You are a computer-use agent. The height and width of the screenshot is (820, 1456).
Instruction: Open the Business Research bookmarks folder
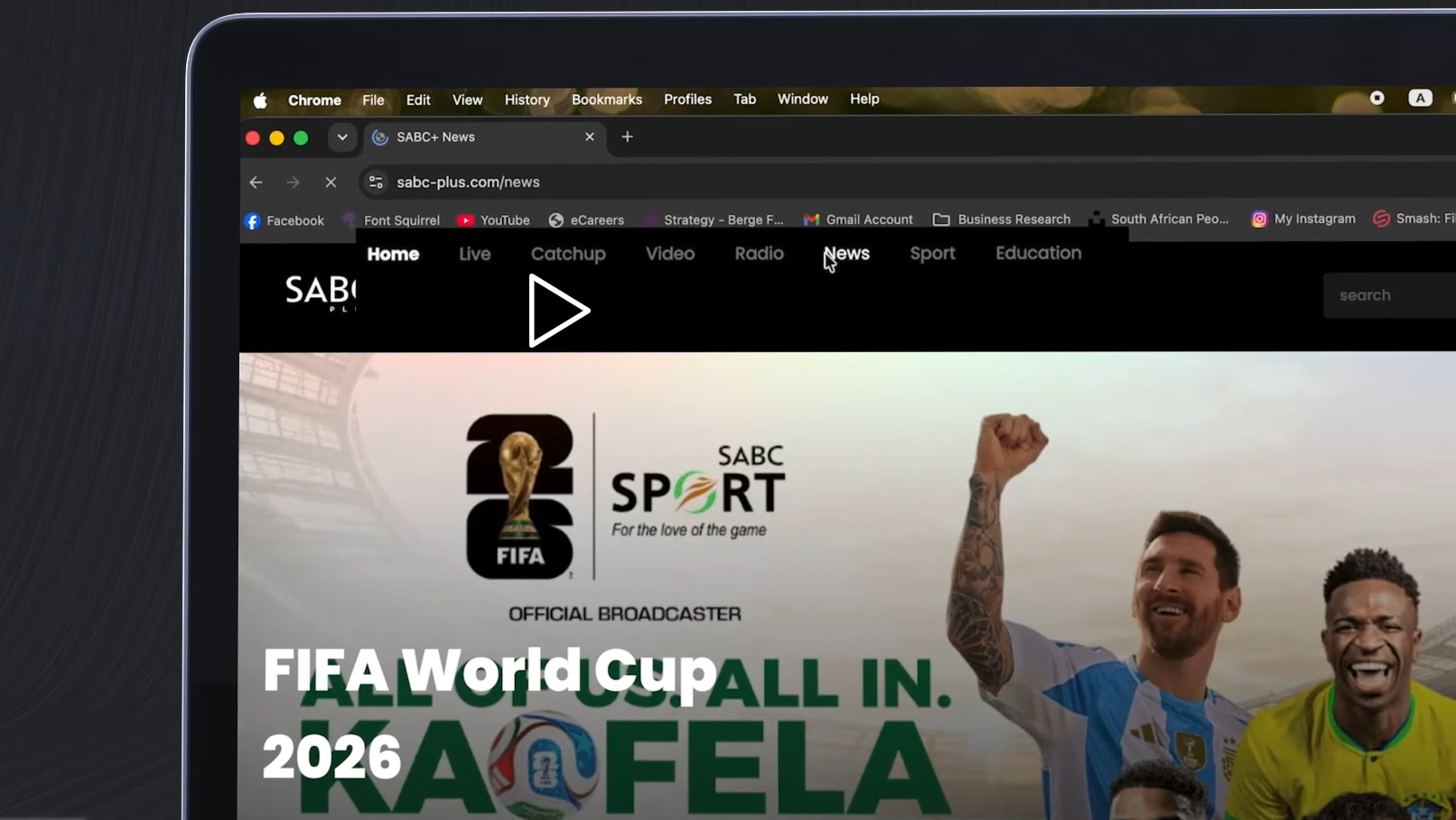tap(1002, 219)
